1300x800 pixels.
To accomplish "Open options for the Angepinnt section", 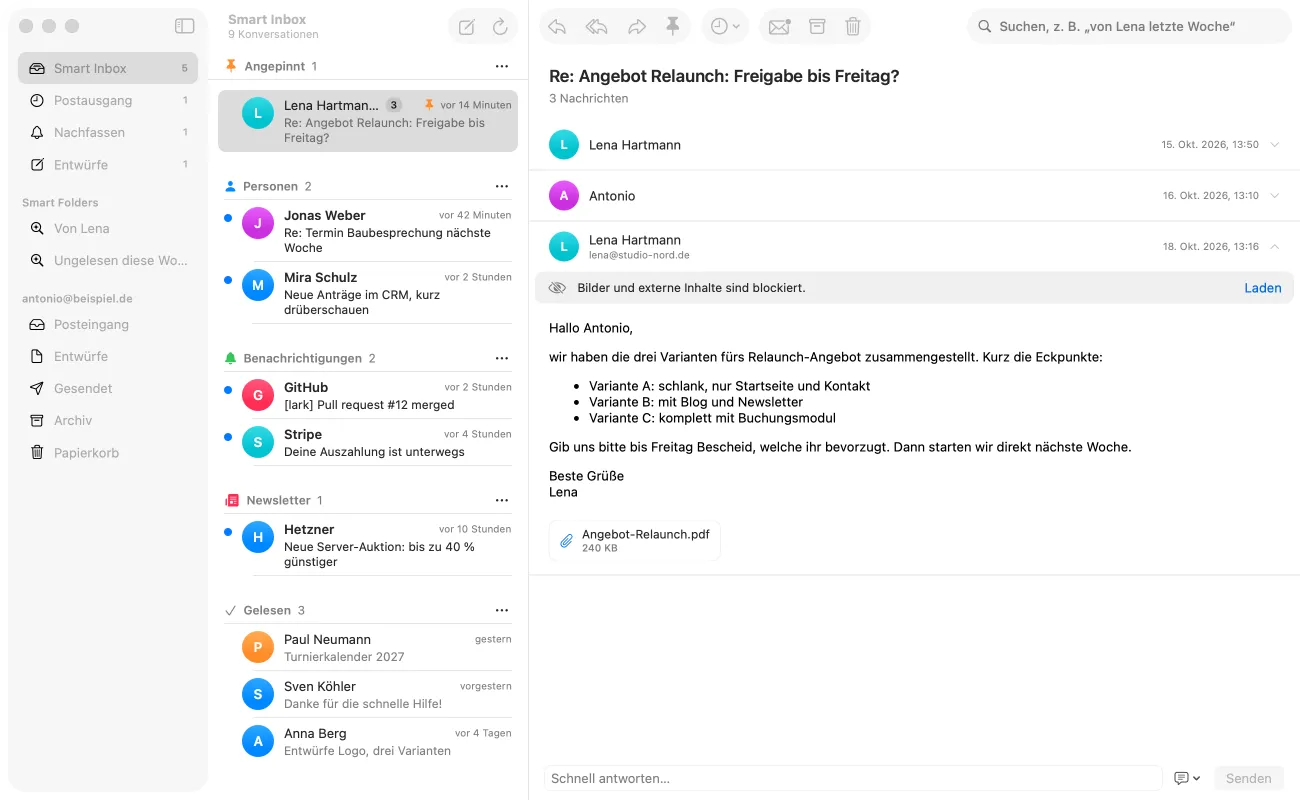I will point(502,66).
